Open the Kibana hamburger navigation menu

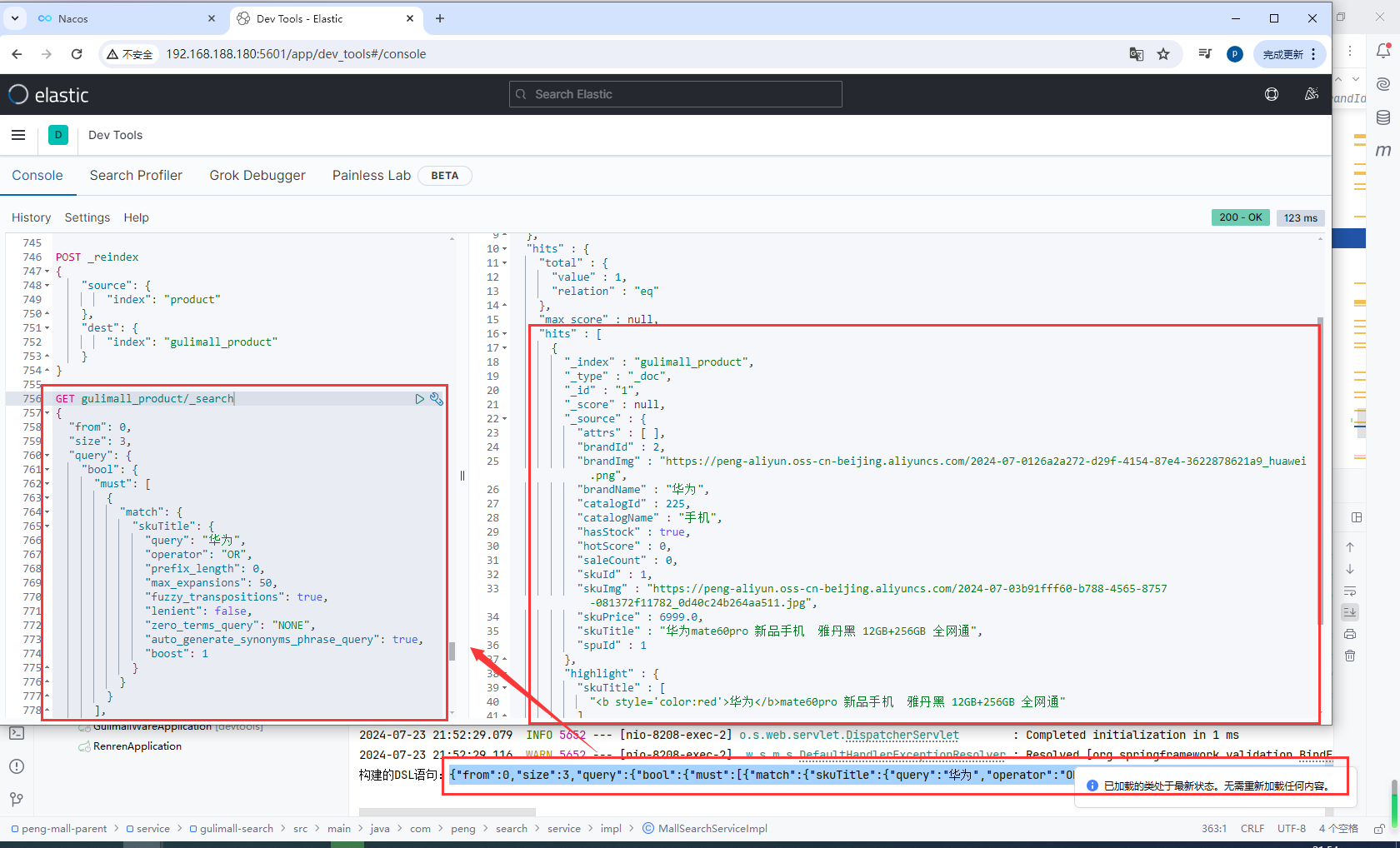pyautogui.click(x=18, y=135)
